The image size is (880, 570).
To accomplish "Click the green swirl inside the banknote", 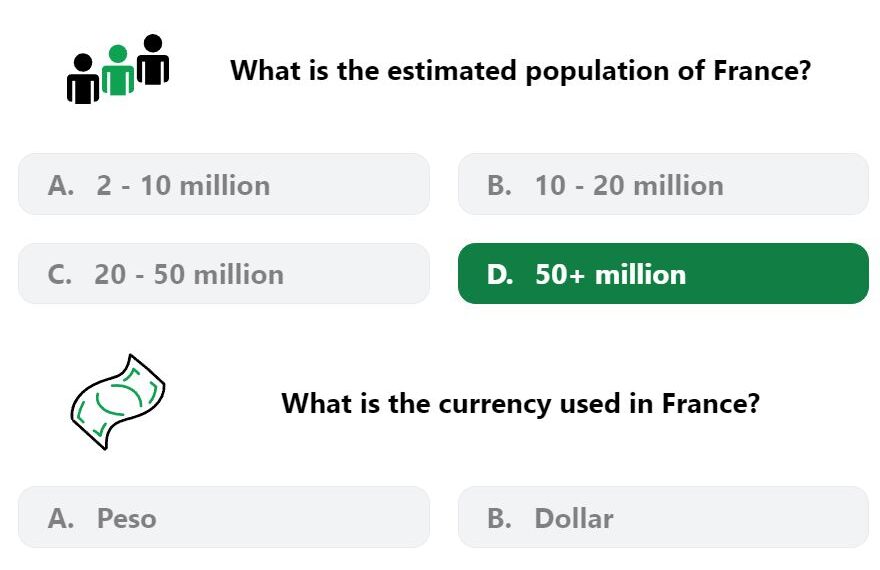I will coord(119,399).
